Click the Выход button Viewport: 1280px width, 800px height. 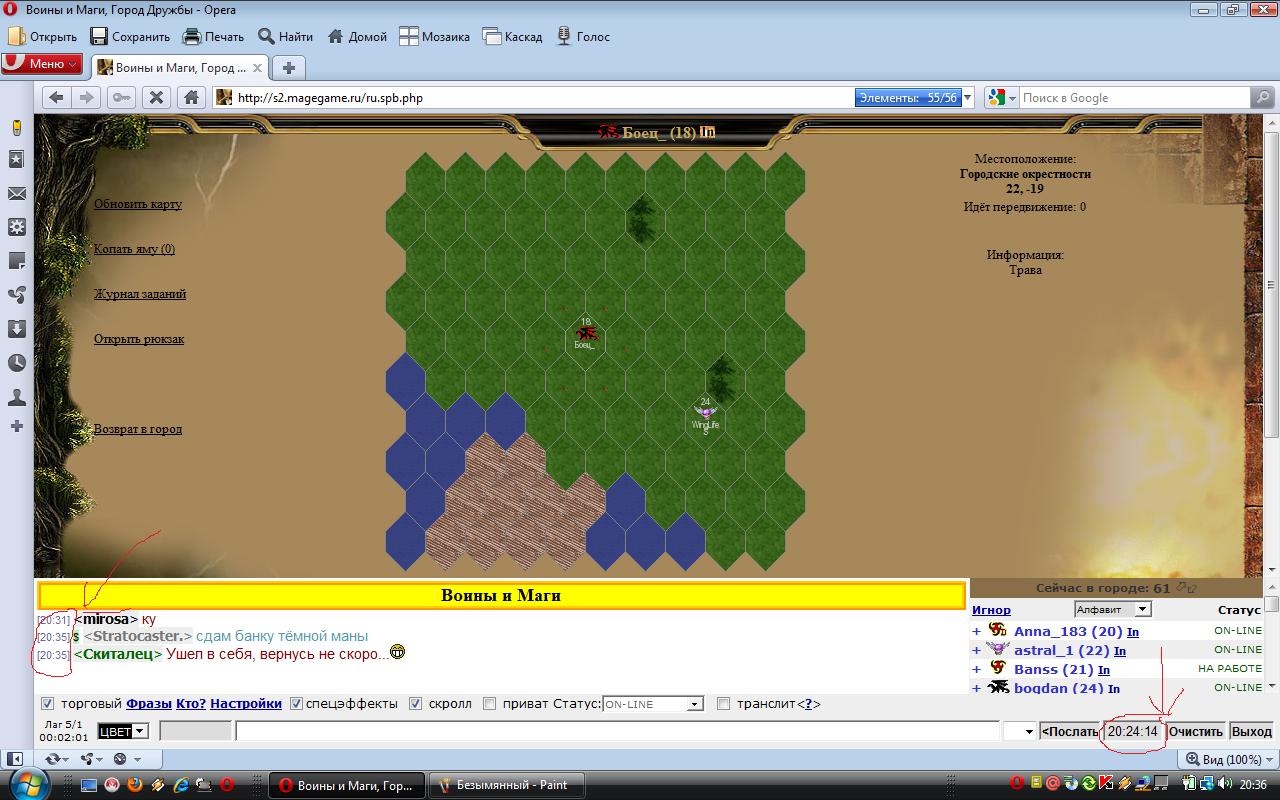(x=1251, y=731)
